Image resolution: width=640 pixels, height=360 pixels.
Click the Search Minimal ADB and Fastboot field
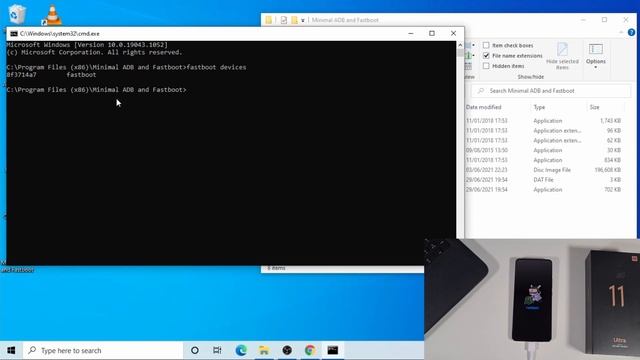click(551, 91)
